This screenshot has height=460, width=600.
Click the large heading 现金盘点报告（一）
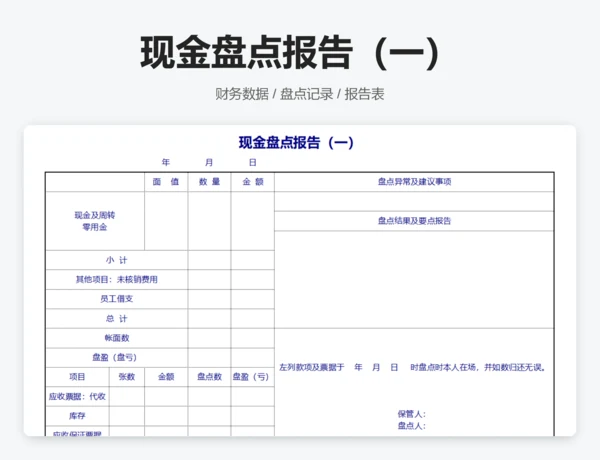click(x=290, y=53)
